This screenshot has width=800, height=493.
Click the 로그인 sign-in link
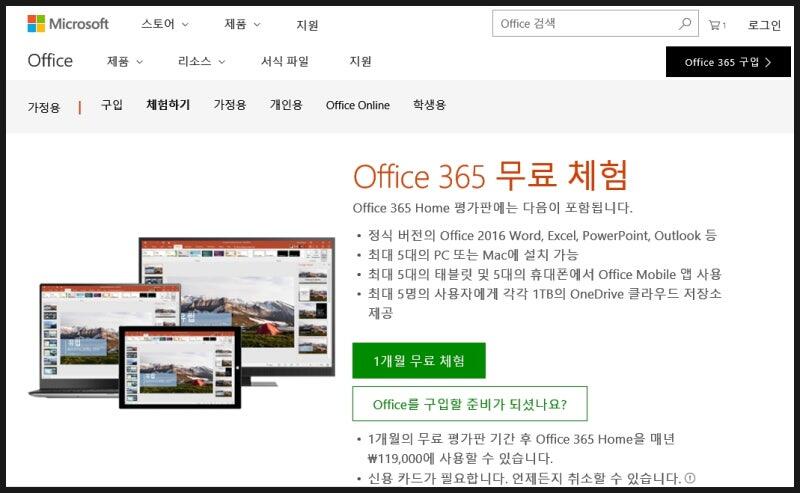click(x=765, y=25)
